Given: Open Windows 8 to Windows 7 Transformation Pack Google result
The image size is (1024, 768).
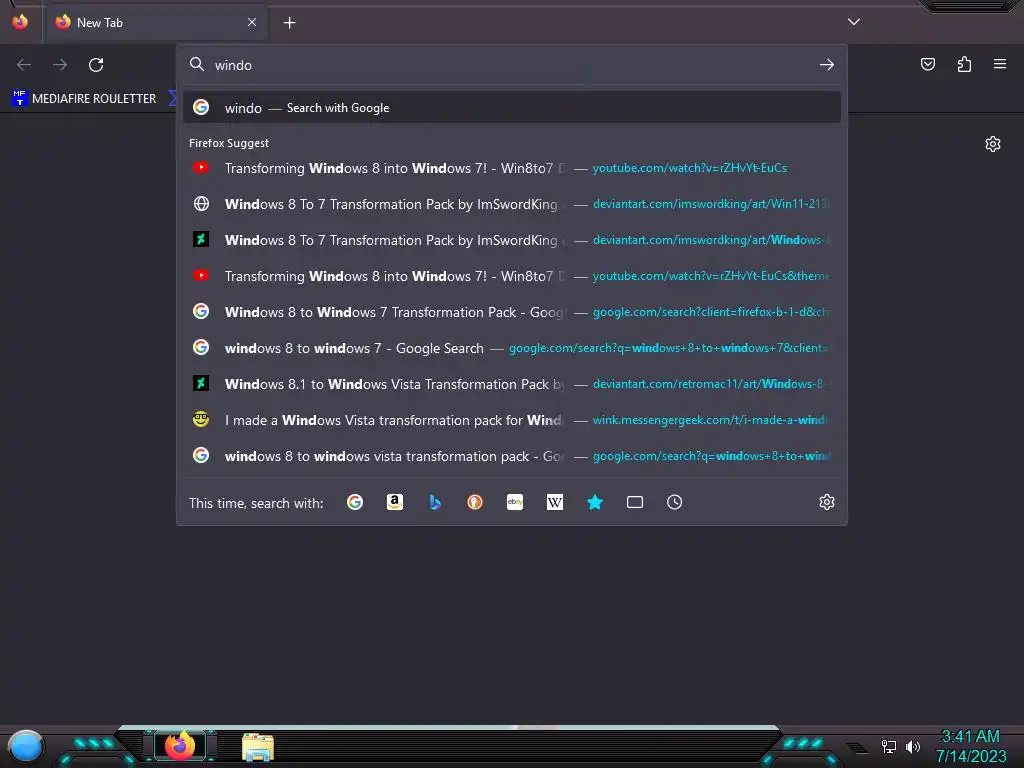Looking at the screenshot, I should coord(512,312).
